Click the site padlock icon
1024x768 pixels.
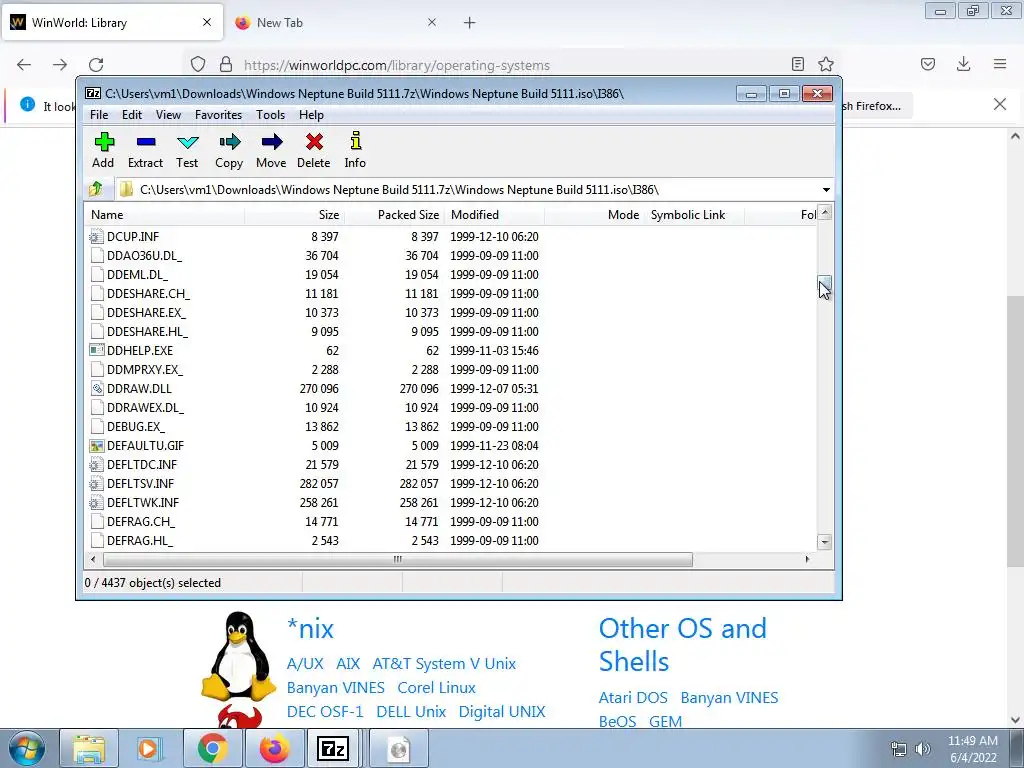tap(226, 64)
